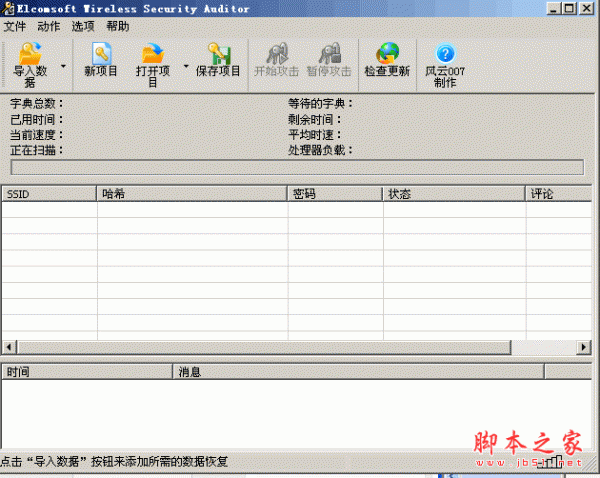600x478 pixels.
Task: Click the horizontal scrollbar left arrow
Action: (9, 347)
